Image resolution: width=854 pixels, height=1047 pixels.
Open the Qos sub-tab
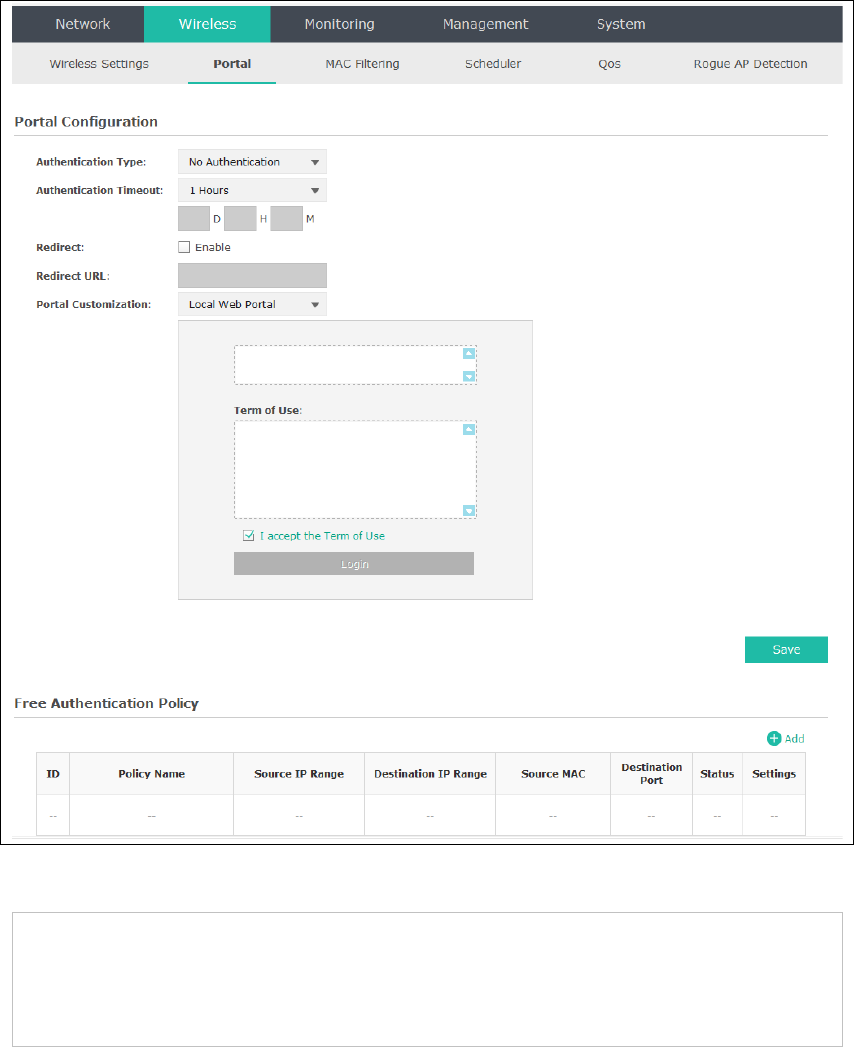pyautogui.click(x=610, y=63)
